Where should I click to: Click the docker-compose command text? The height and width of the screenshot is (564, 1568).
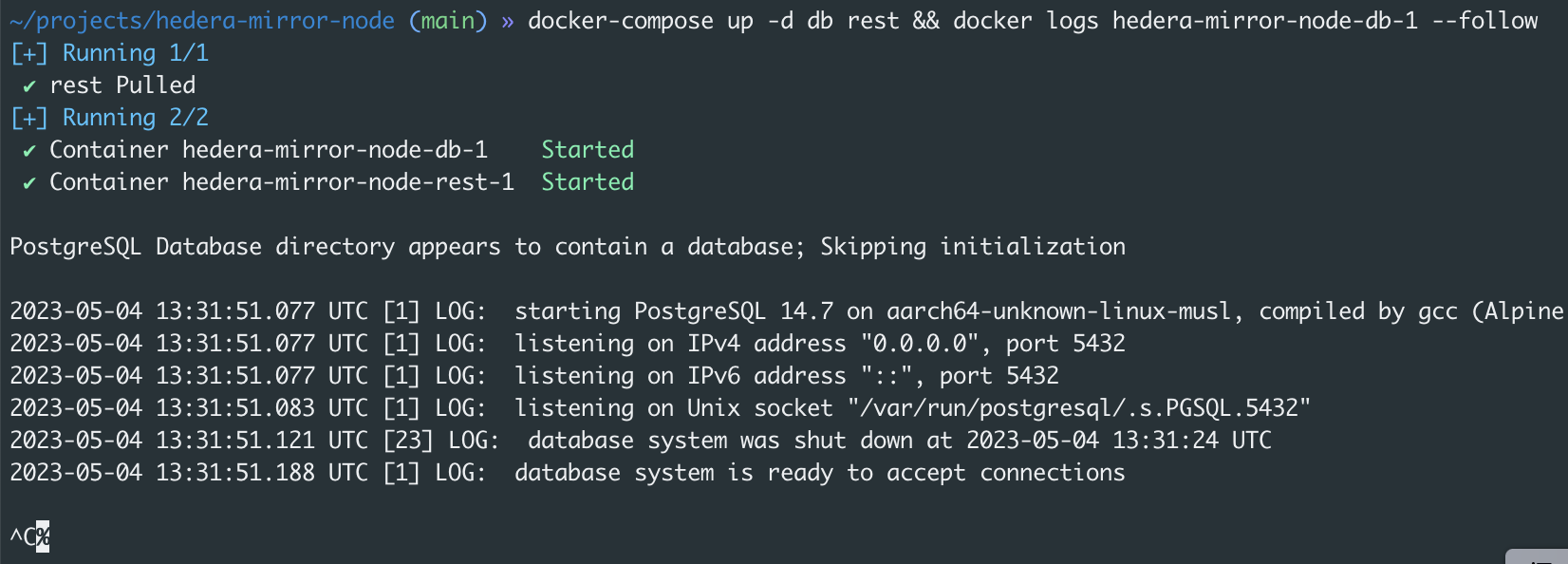[621, 21]
